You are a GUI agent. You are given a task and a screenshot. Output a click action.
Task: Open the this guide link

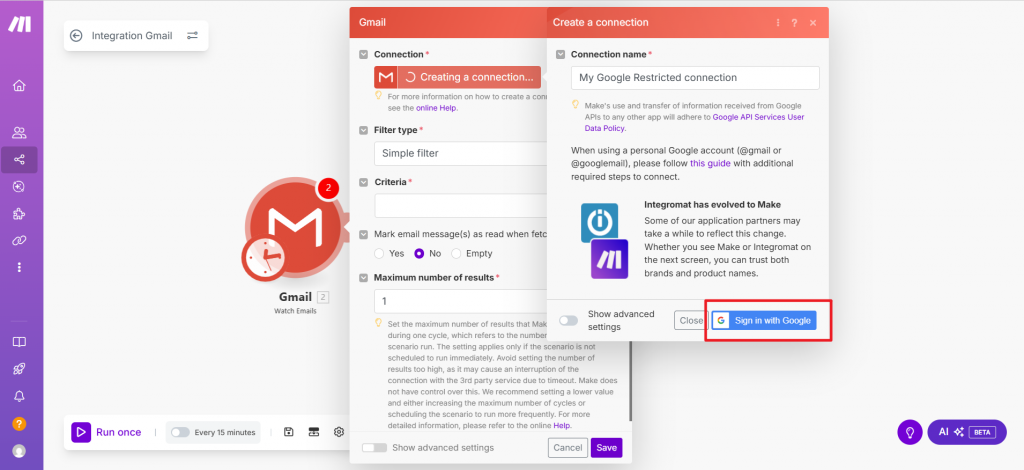[x=710, y=163]
